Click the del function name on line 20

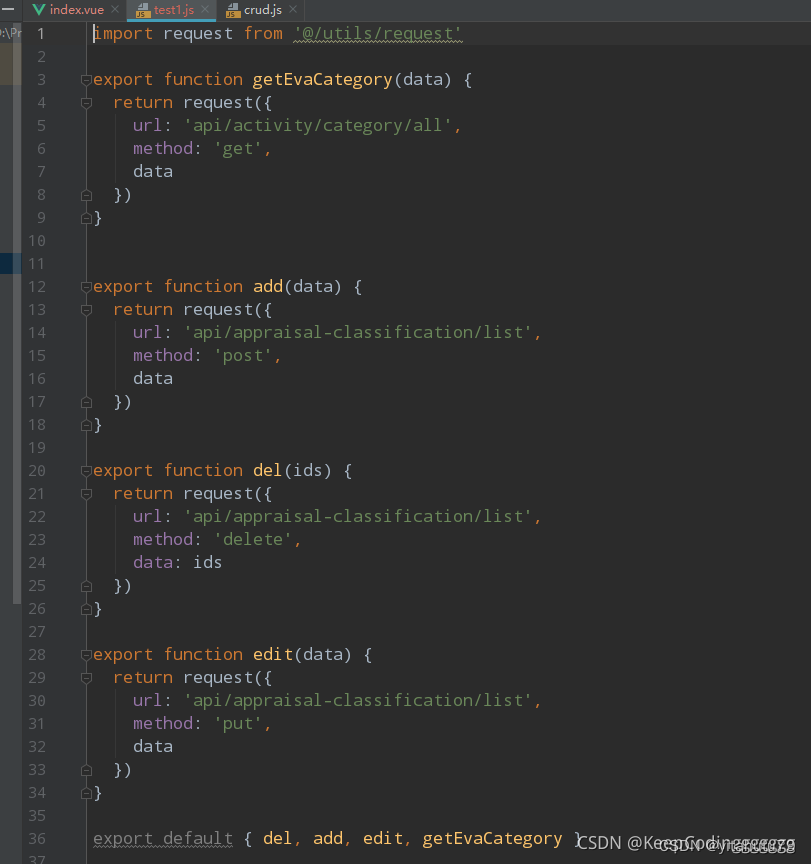(x=267, y=471)
